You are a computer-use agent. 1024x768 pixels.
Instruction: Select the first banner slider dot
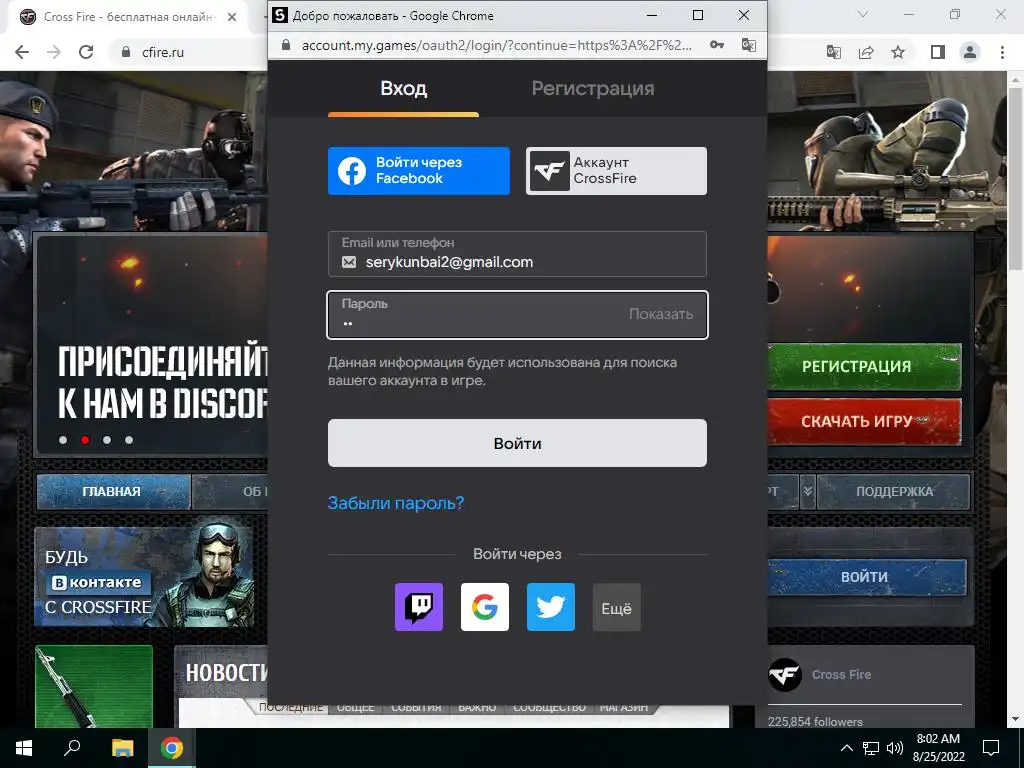pyautogui.click(x=63, y=440)
